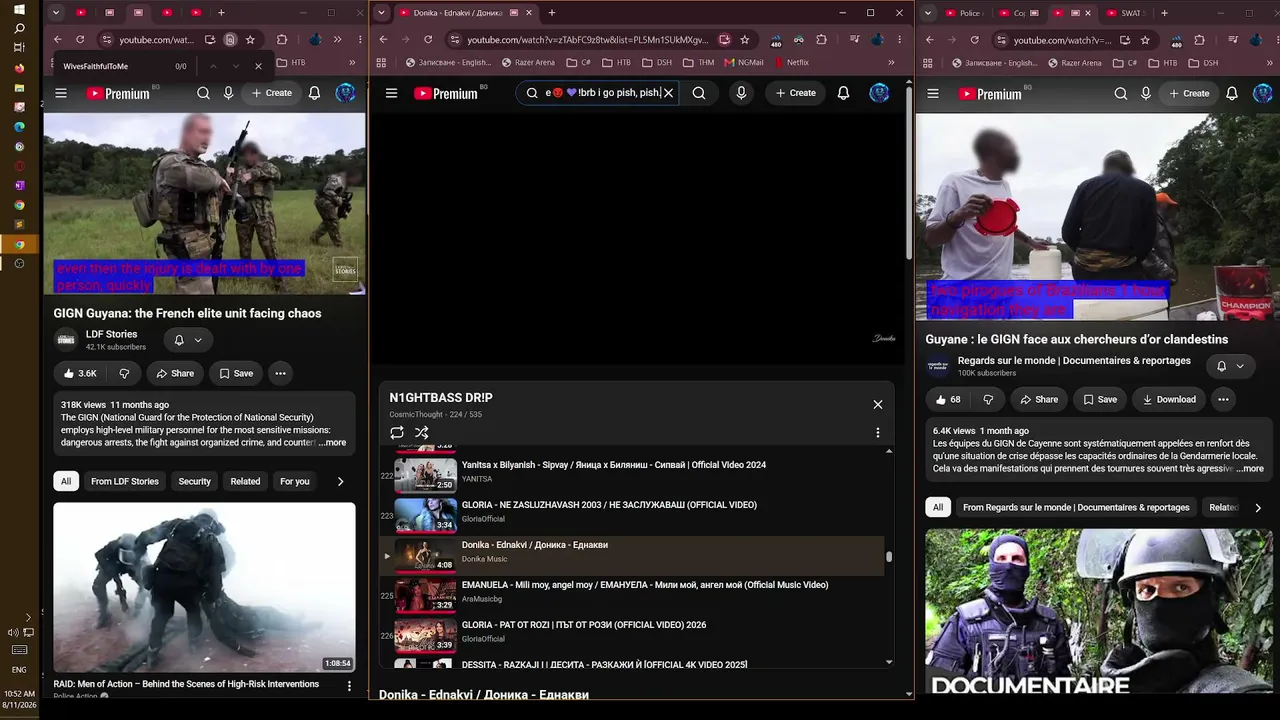
Task: Open the tab search dropdown in right browser
Action: point(929,13)
